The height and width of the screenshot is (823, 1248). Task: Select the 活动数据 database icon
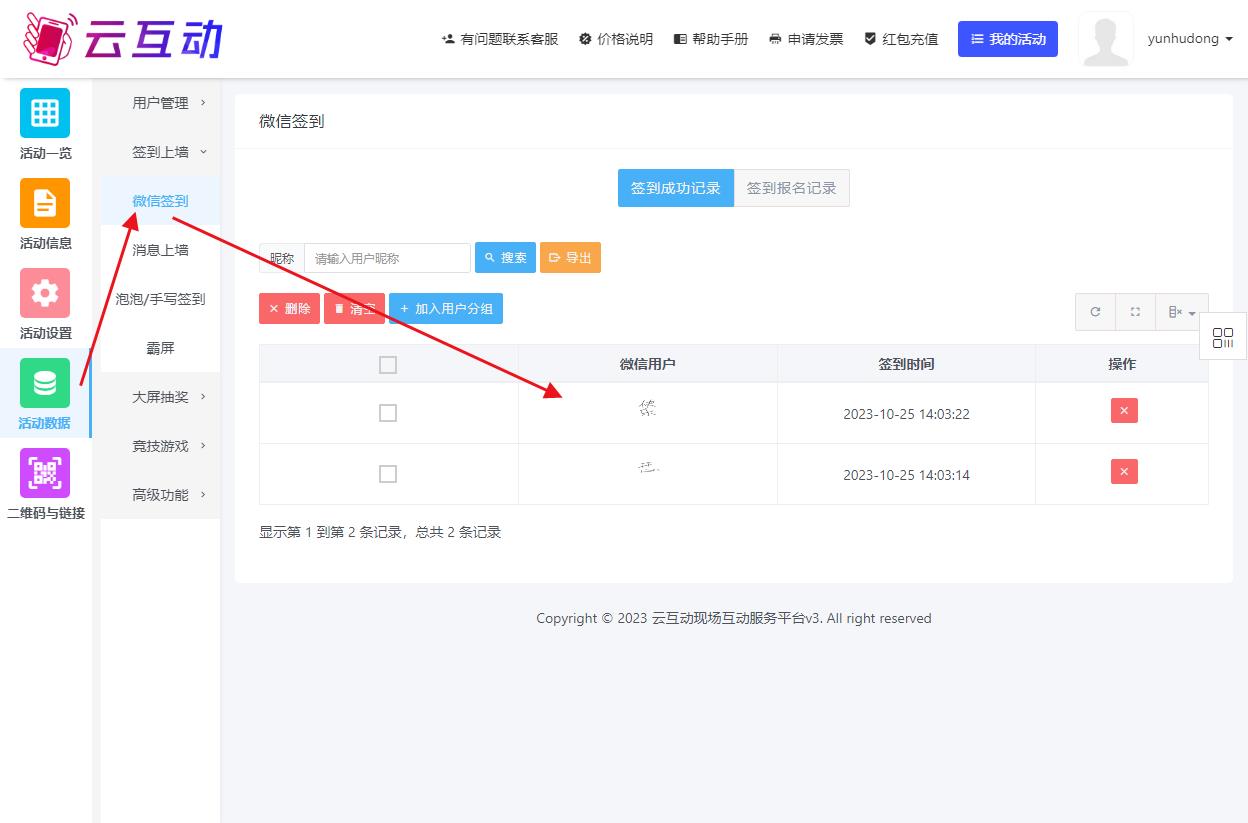[45, 383]
